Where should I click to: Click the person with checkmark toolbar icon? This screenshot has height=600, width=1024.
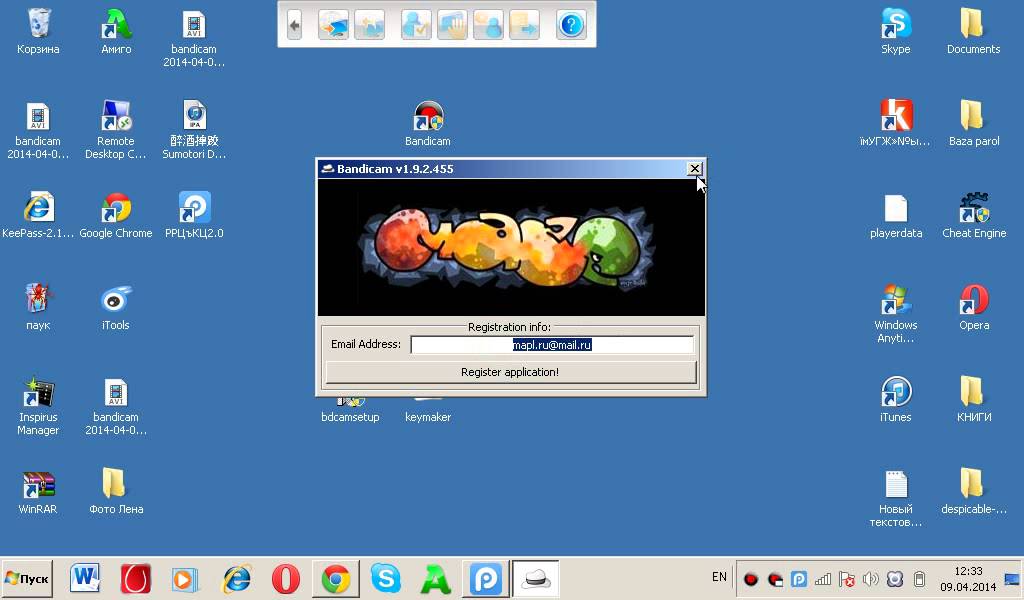point(416,25)
